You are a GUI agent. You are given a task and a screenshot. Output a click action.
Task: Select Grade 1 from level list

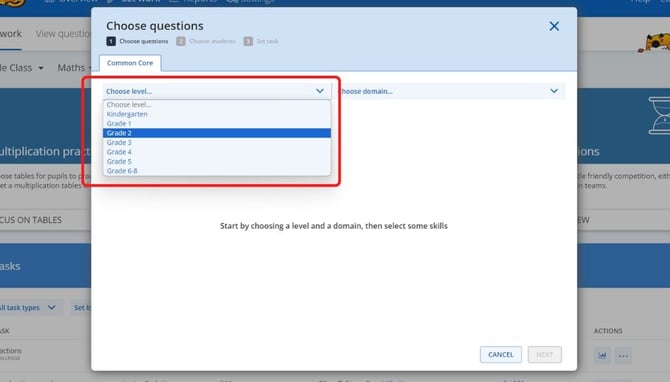(217, 123)
